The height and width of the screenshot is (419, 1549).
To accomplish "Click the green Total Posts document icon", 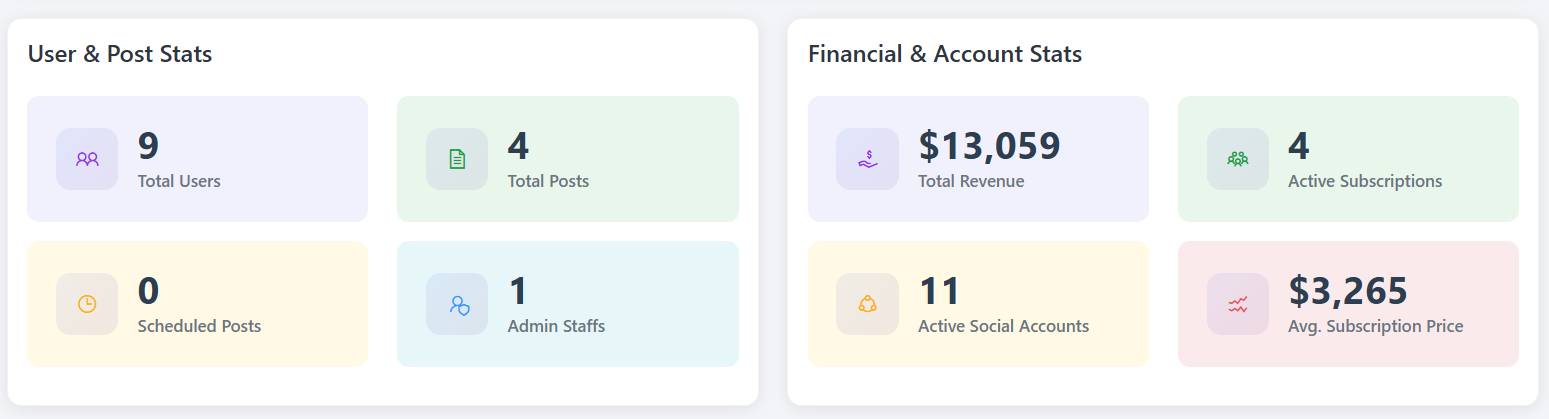I will (457, 158).
